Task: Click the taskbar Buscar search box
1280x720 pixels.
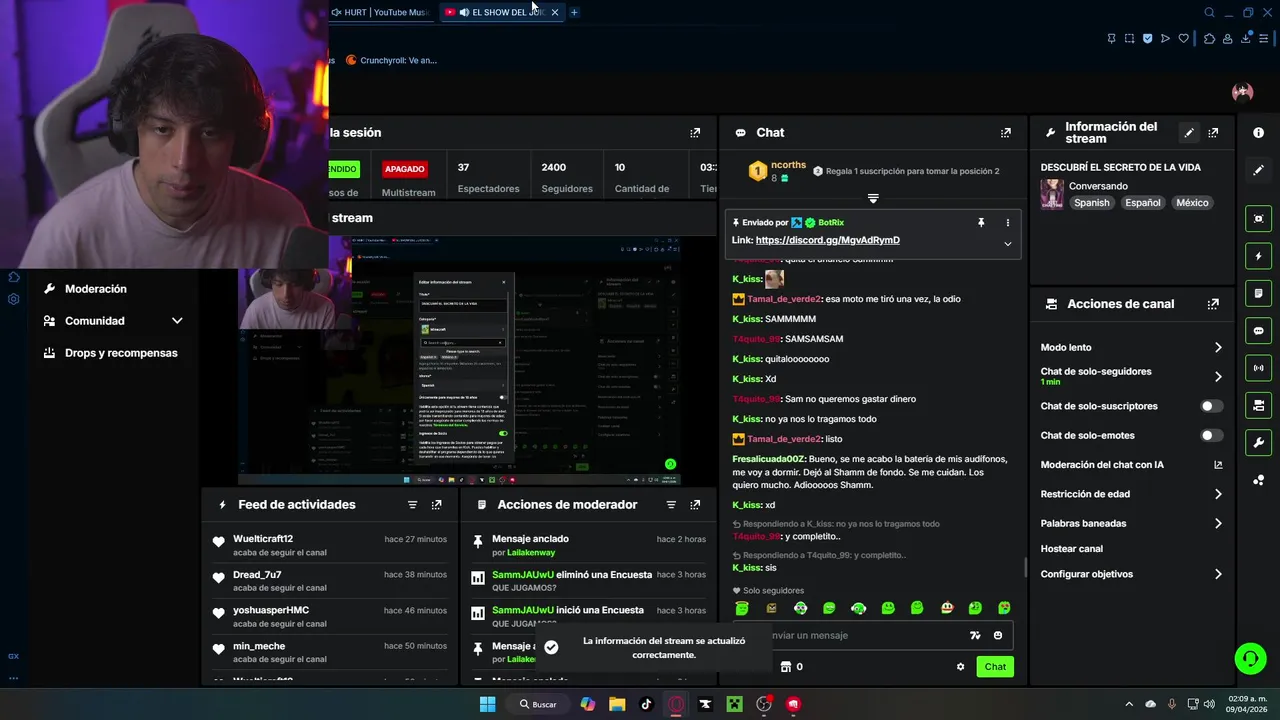Action: [x=538, y=704]
